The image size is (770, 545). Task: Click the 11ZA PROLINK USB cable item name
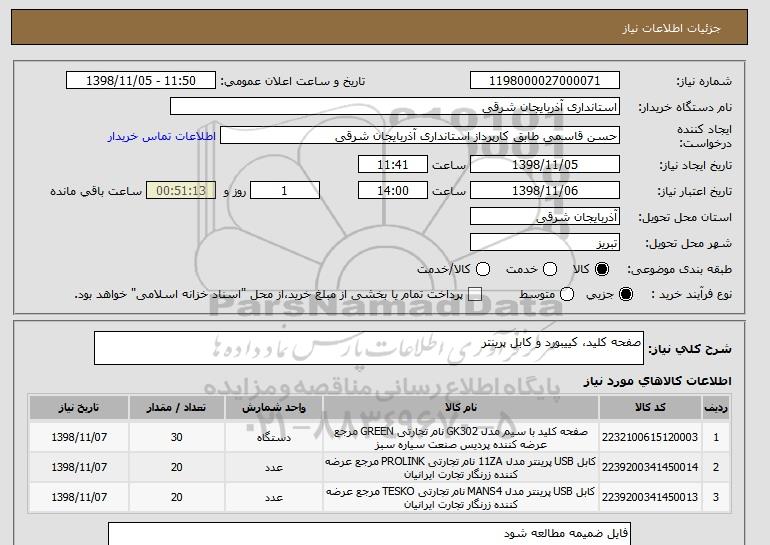pos(461,468)
